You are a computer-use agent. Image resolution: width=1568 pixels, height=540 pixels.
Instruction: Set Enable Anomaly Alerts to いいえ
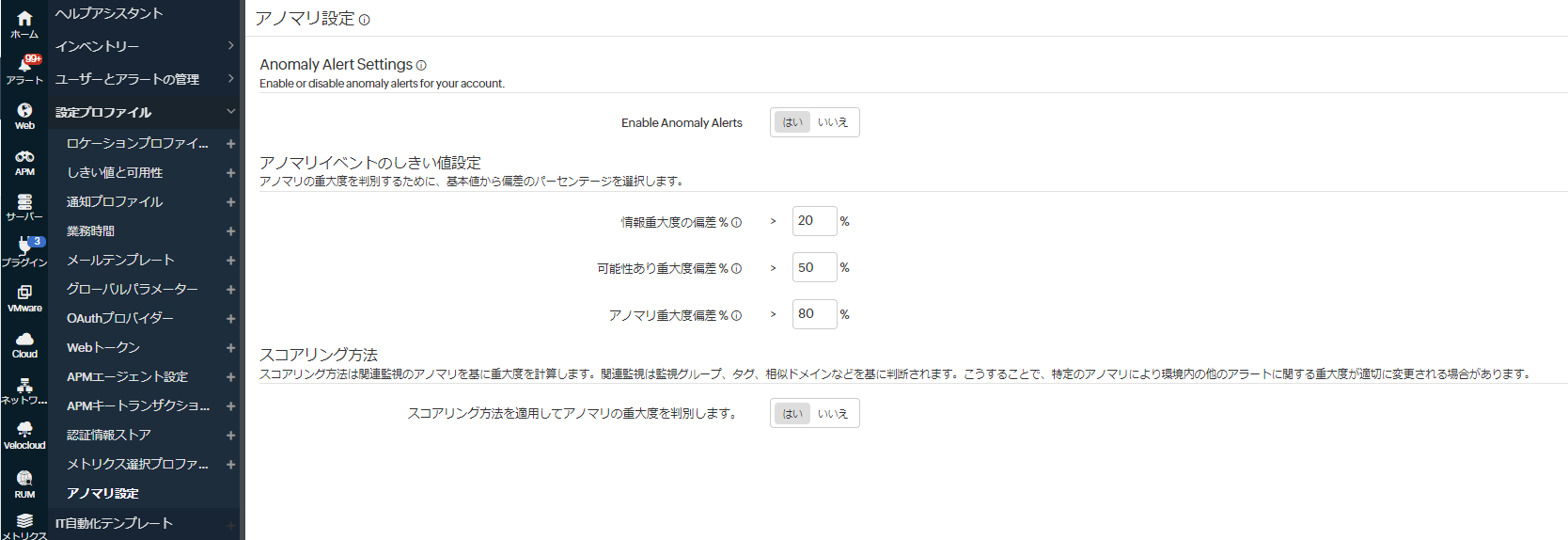coord(833,122)
